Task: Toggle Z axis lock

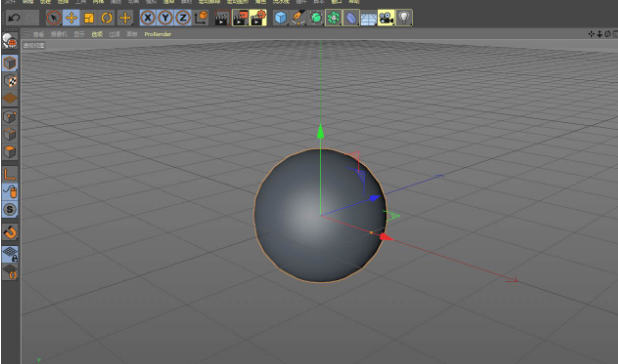Action: [183, 18]
